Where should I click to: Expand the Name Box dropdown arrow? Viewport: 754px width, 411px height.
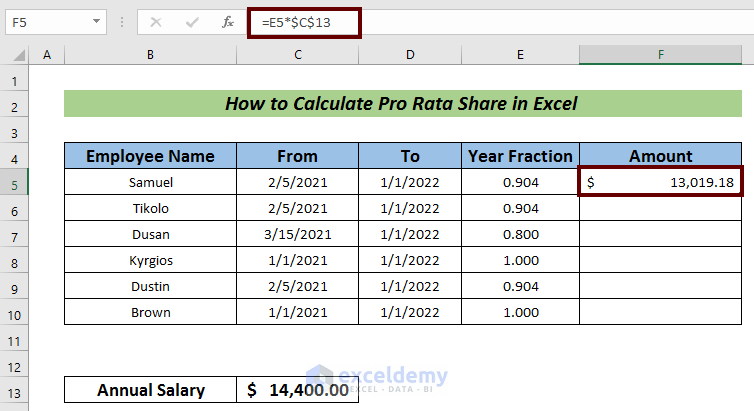tap(96, 21)
